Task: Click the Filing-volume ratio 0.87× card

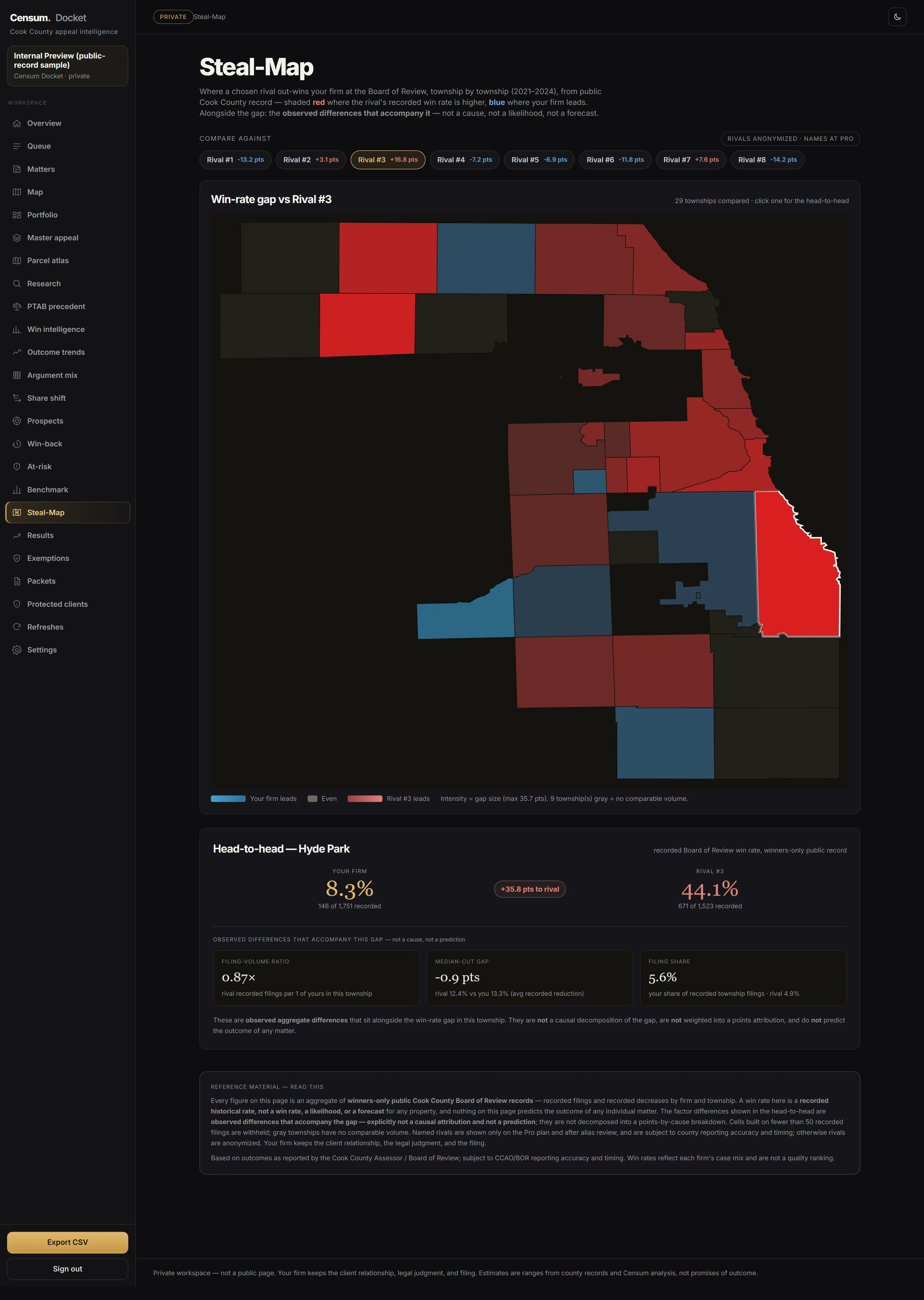Action: point(316,978)
